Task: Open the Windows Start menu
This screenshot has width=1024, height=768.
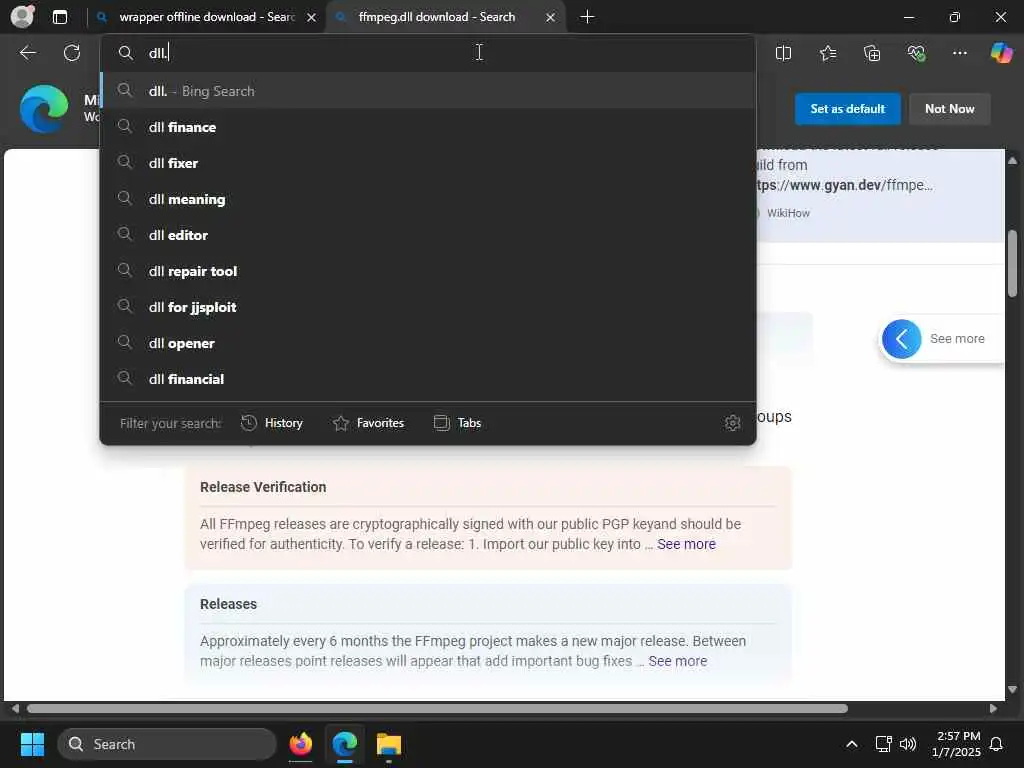Action: tap(32, 744)
